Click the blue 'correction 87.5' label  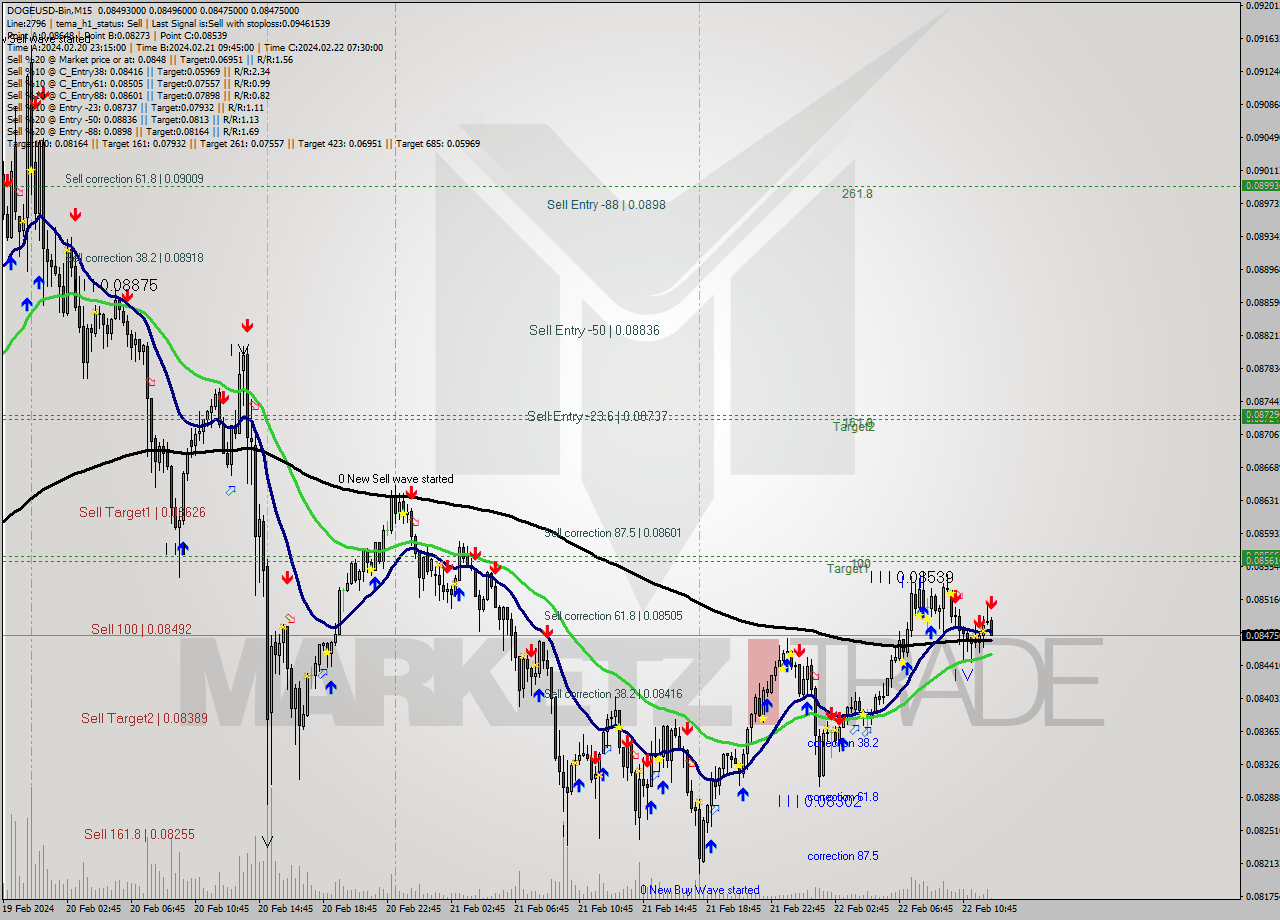pyautogui.click(x=843, y=856)
